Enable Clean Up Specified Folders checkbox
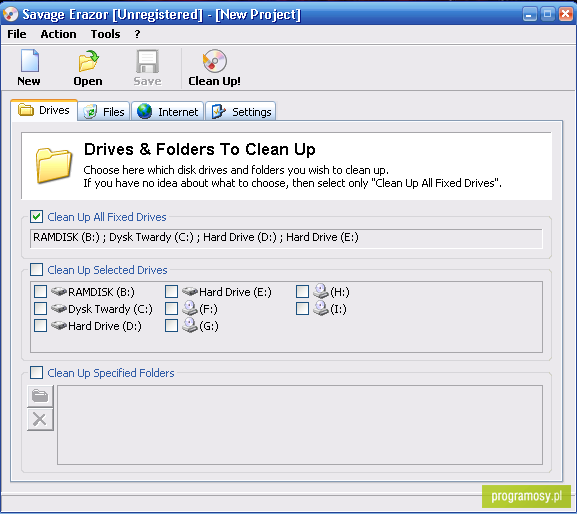577x514 pixels. pyautogui.click(x=36, y=373)
